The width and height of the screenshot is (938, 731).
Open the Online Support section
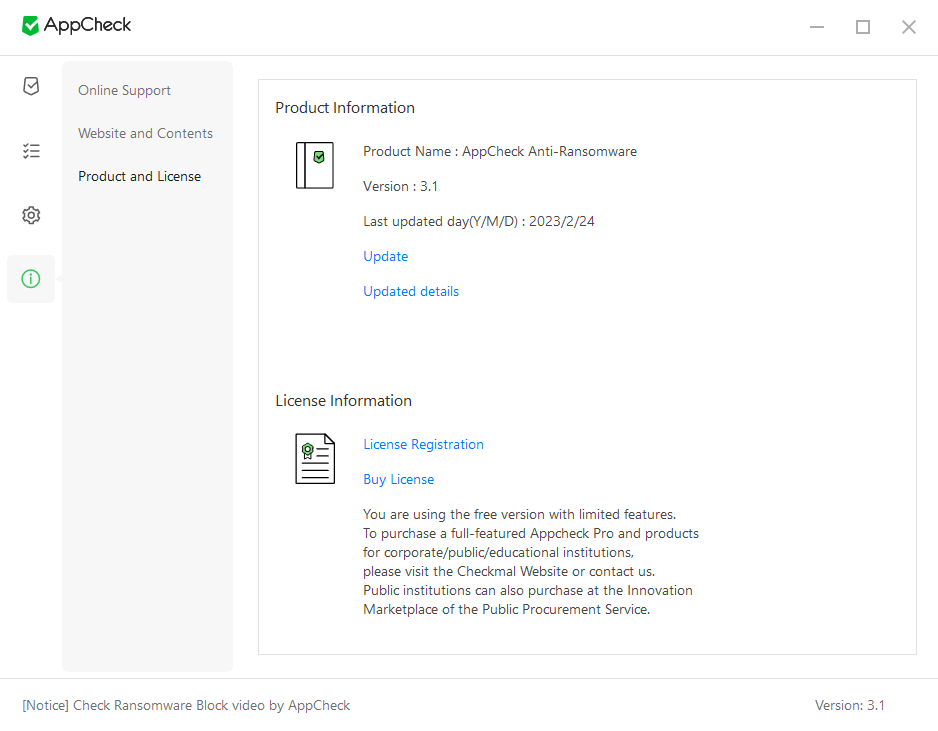[124, 90]
